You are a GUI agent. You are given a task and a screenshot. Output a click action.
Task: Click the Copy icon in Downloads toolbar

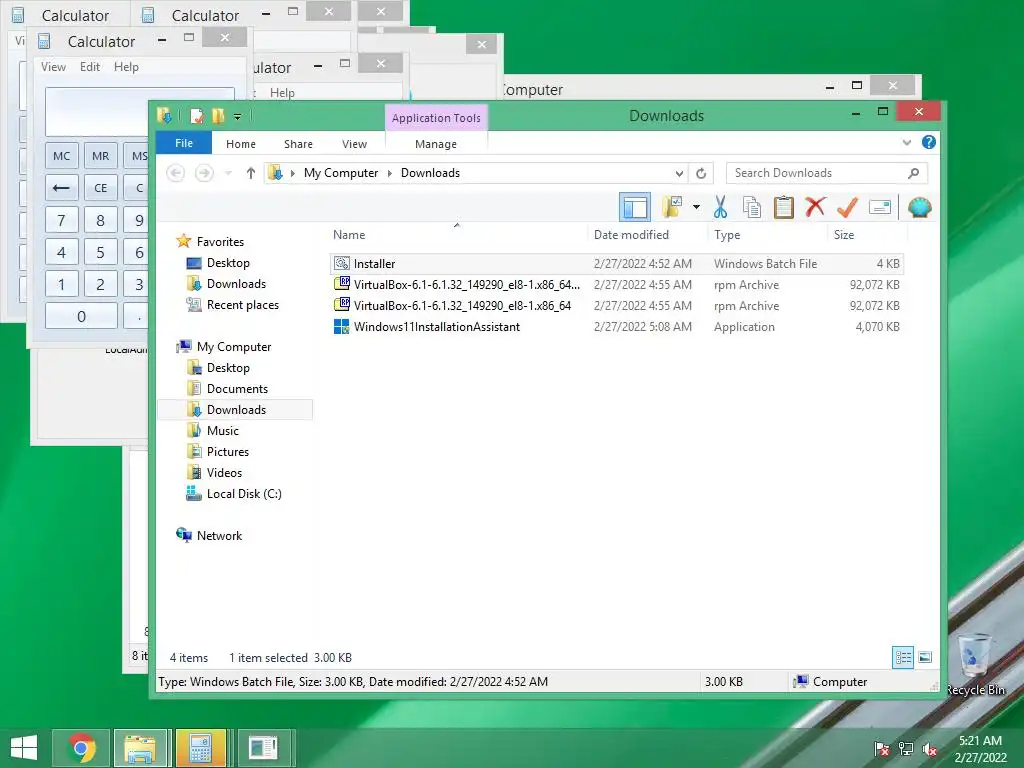(752, 208)
